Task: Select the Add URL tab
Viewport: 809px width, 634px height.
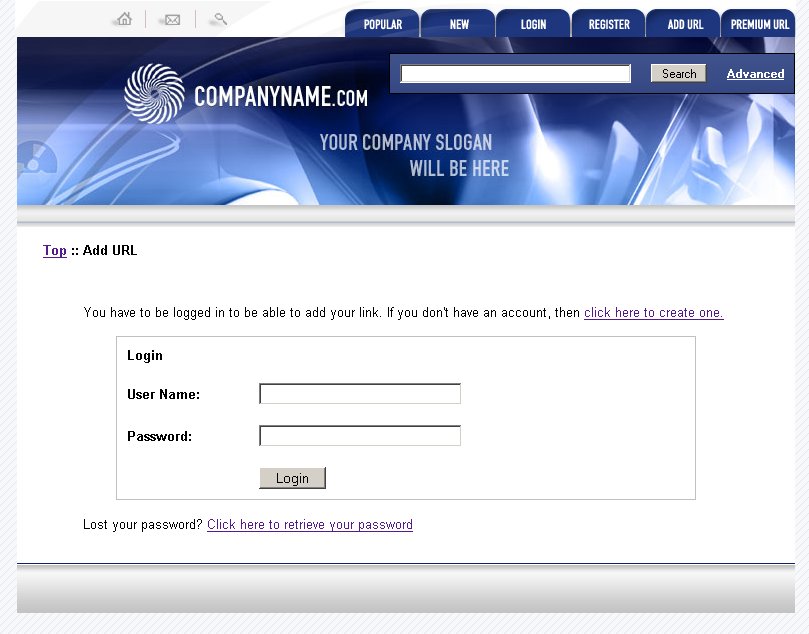Action: tap(685, 24)
